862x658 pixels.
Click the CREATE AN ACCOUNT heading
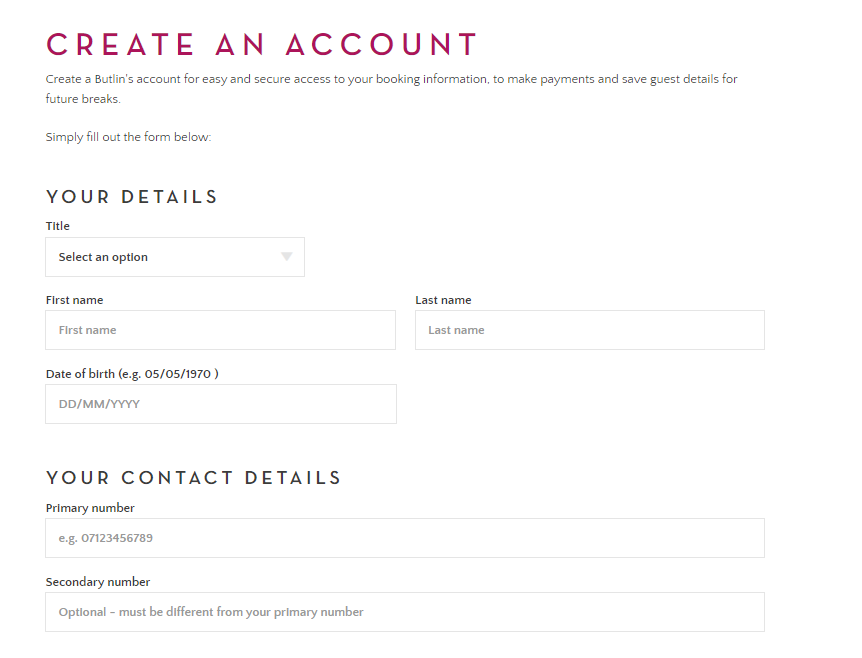point(261,44)
